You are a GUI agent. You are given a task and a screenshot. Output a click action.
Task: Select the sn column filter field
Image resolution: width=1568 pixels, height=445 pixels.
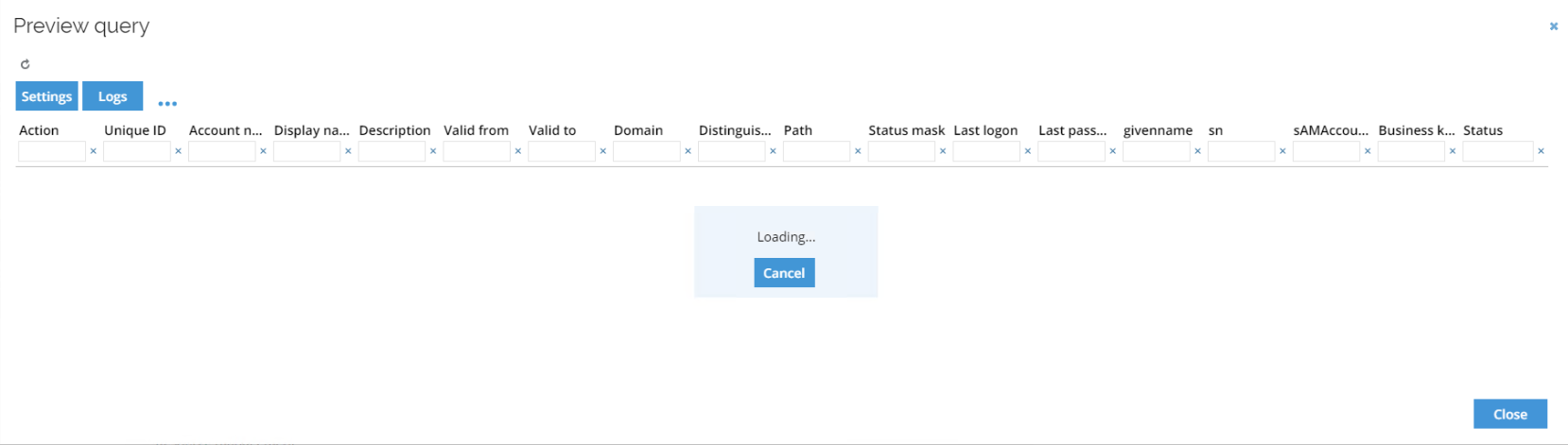pos(1242,151)
